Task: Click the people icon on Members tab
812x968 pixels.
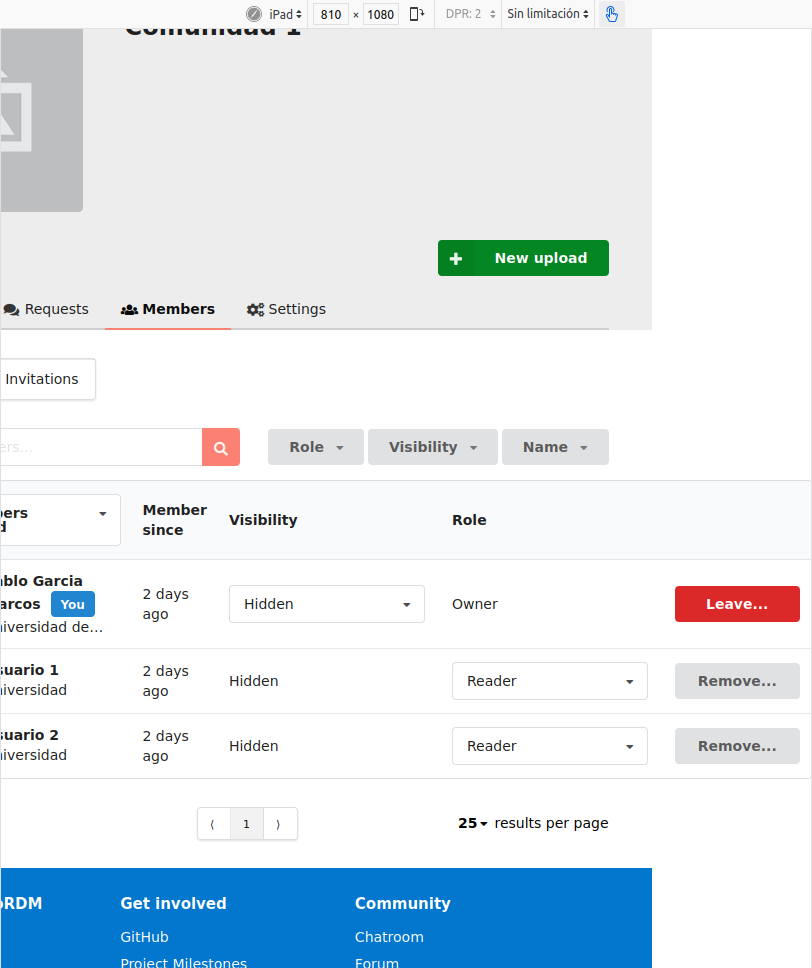Action: 129,309
